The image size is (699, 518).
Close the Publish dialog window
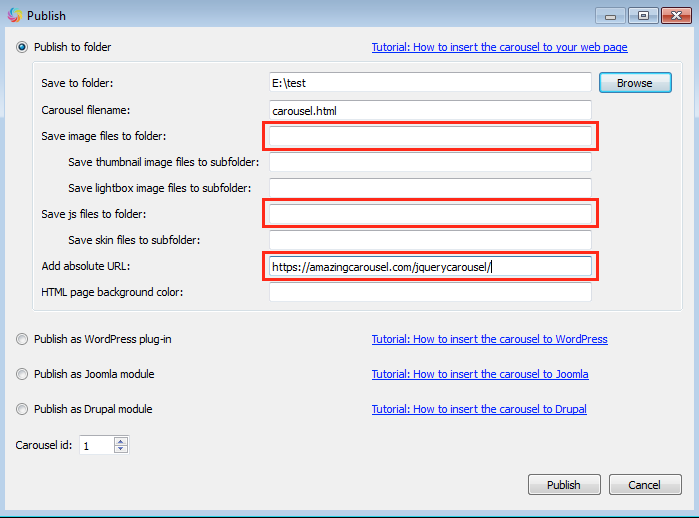pyautogui.click(x=675, y=15)
